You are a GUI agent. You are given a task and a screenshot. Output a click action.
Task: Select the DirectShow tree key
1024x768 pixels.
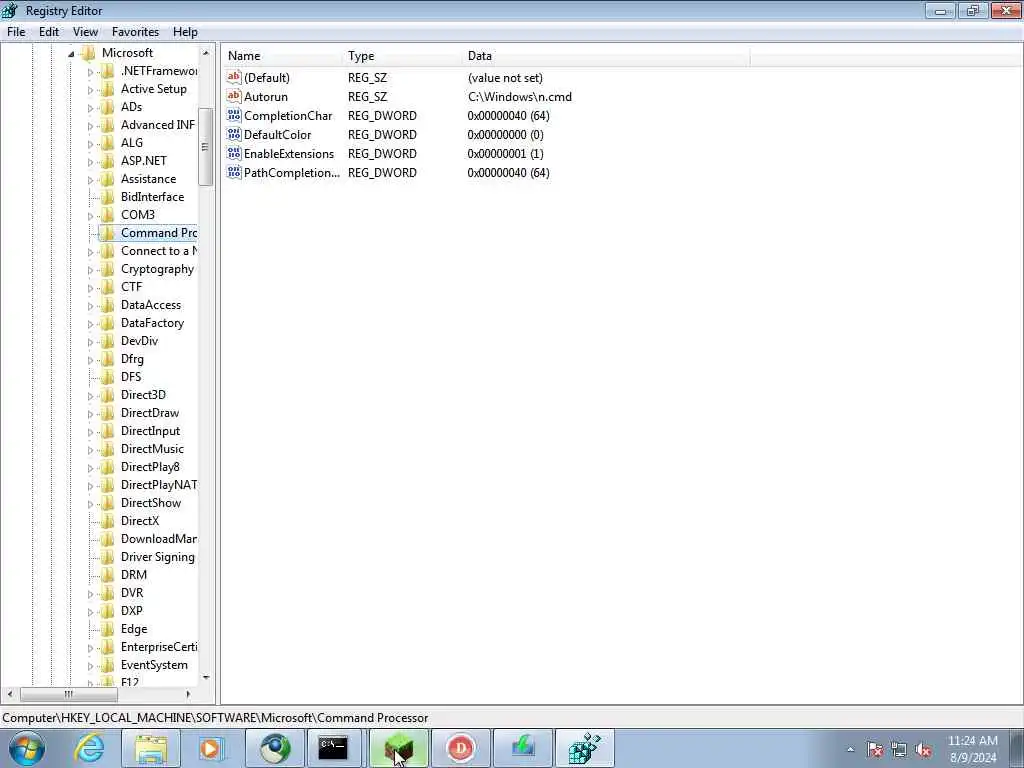(151, 503)
